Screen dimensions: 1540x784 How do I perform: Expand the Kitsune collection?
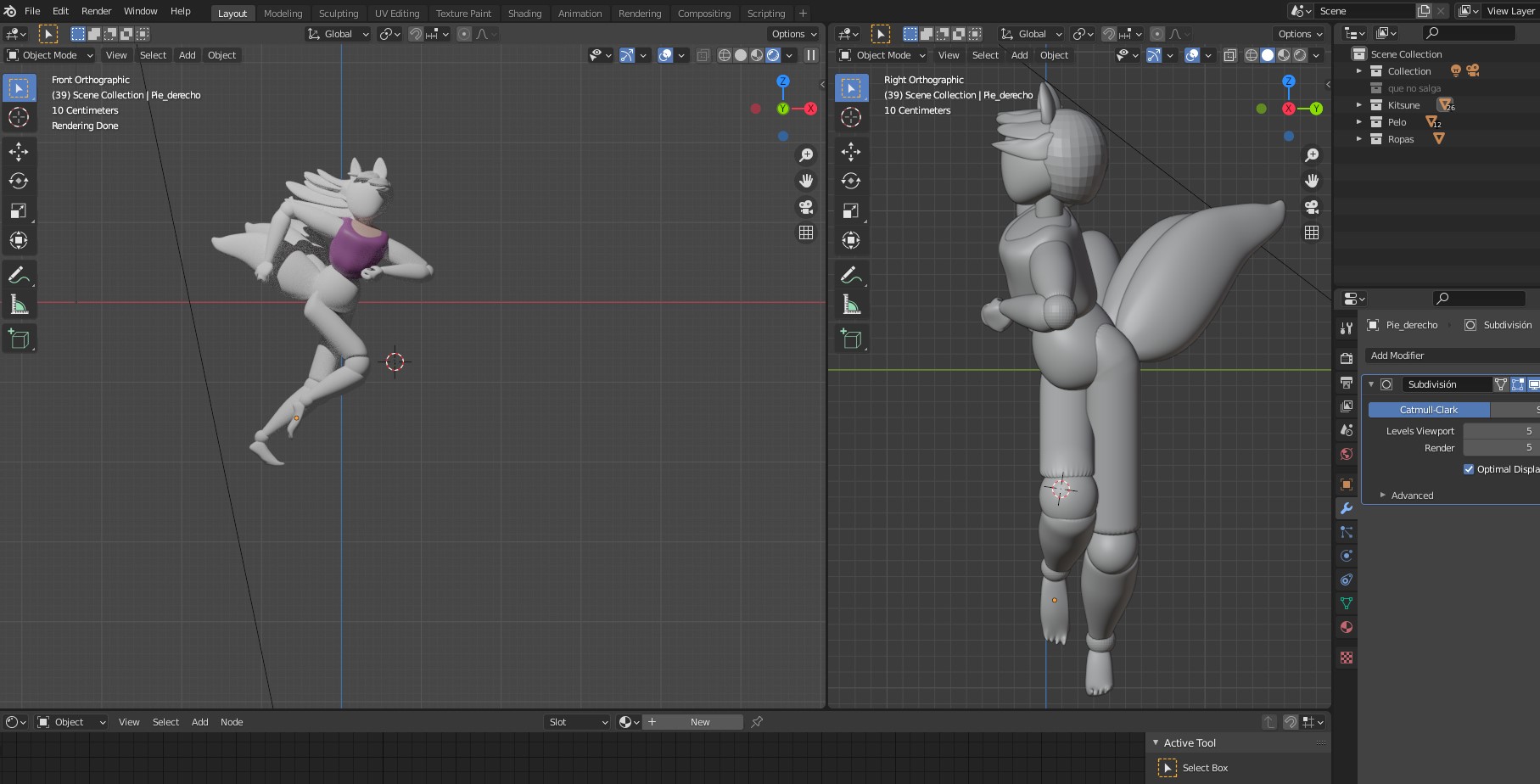[x=1359, y=105]
